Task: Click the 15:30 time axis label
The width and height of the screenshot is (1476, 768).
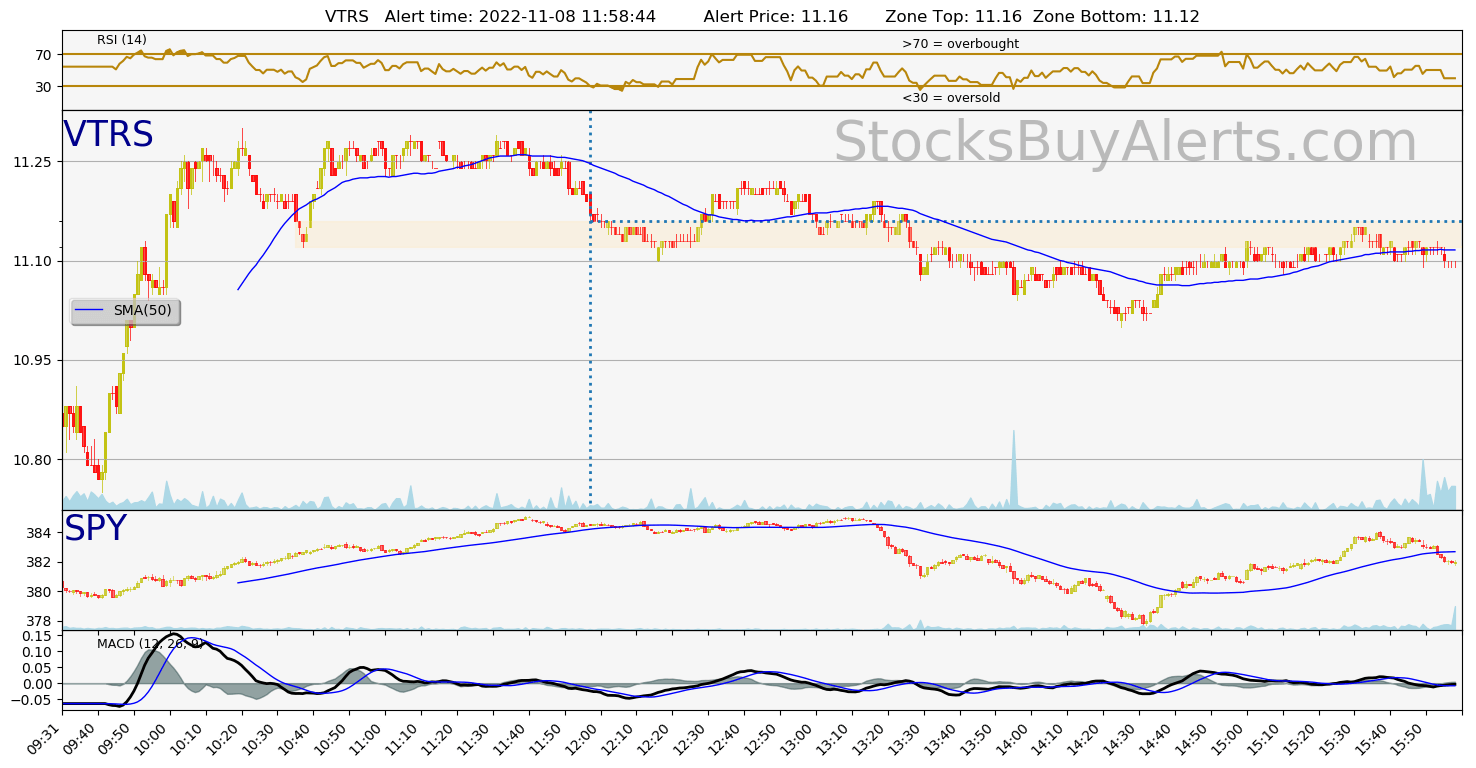Action: point(1336,738)
